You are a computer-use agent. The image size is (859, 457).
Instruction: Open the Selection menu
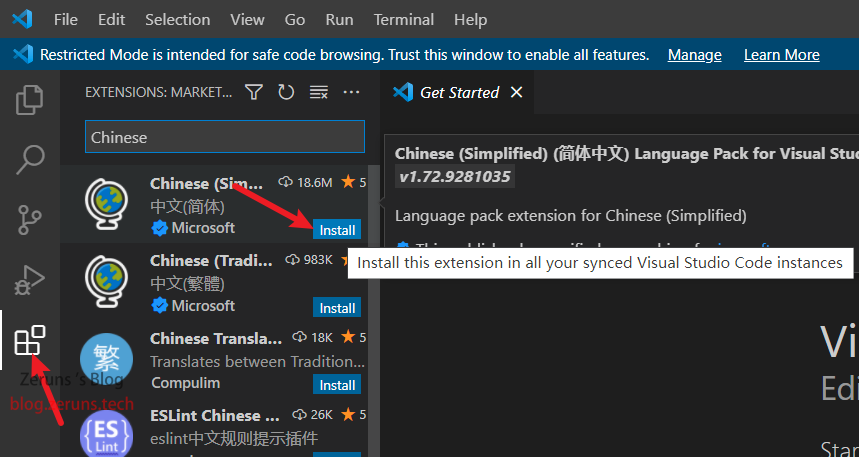(x=177, y=19)
